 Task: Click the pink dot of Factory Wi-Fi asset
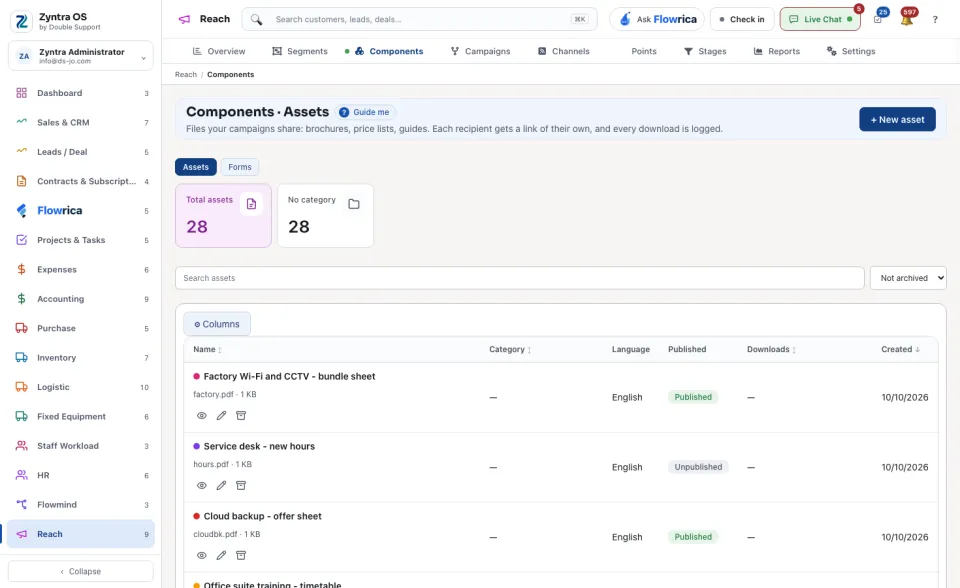pos(197,377)
